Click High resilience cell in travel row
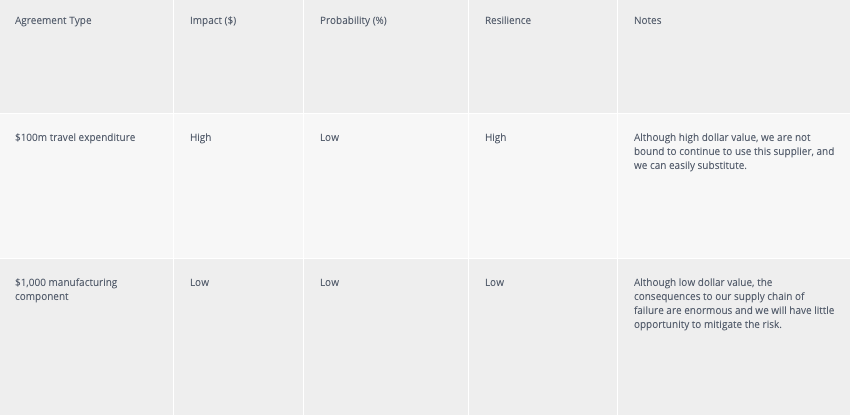This screenshot has height=415, width=850. point(495,138)
